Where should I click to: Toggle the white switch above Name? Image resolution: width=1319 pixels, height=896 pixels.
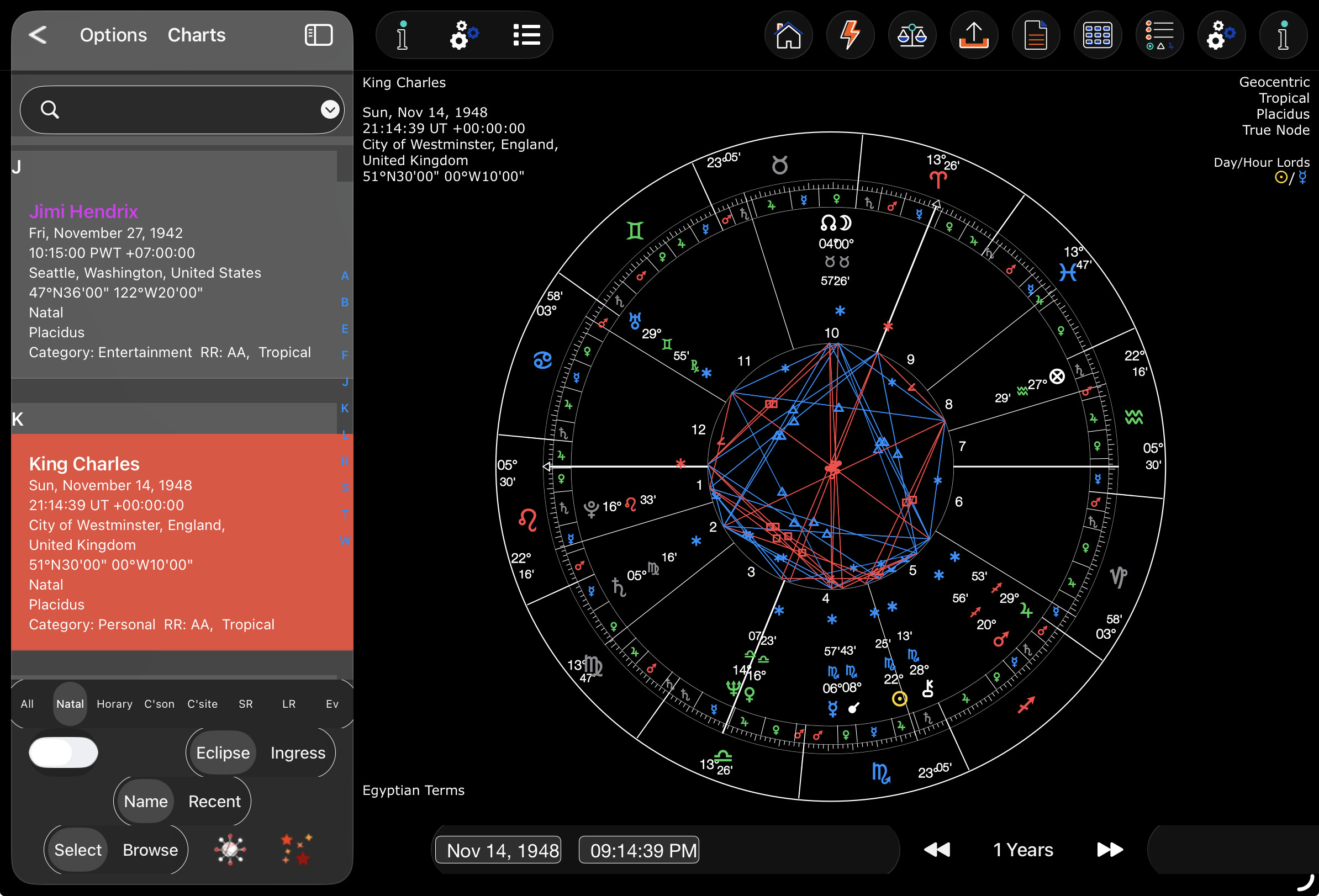(x=64, y=752)
